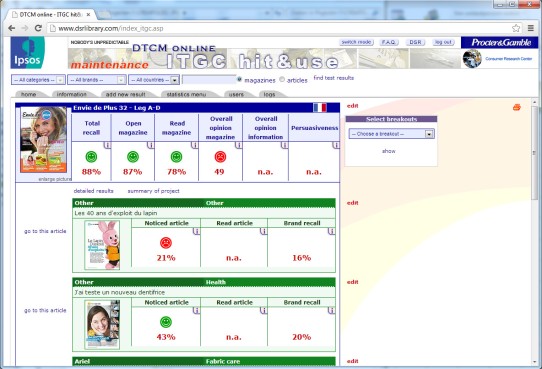The height and width of the screenshot is (369, 542).
Task: Click the Ipsos logo
Action: (28, 53)
